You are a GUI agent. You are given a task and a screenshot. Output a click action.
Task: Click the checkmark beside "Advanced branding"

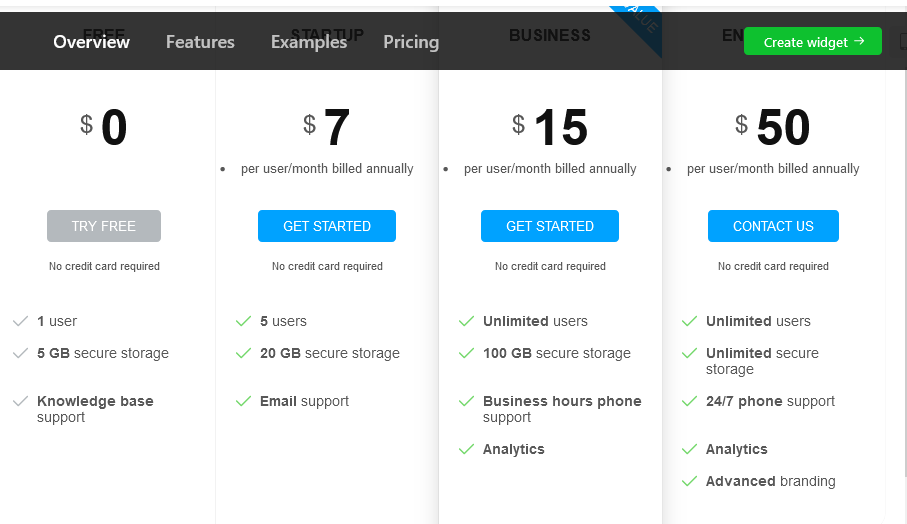click(x=689, y=481)
